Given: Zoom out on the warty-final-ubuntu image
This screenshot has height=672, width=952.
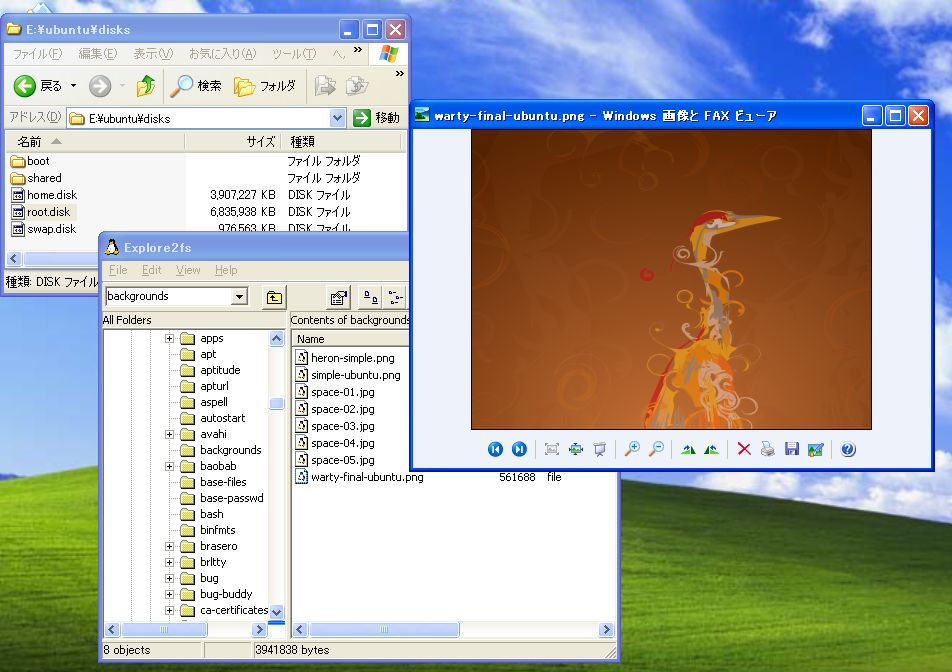Looking at the screenshot, I should coord(656,449).
